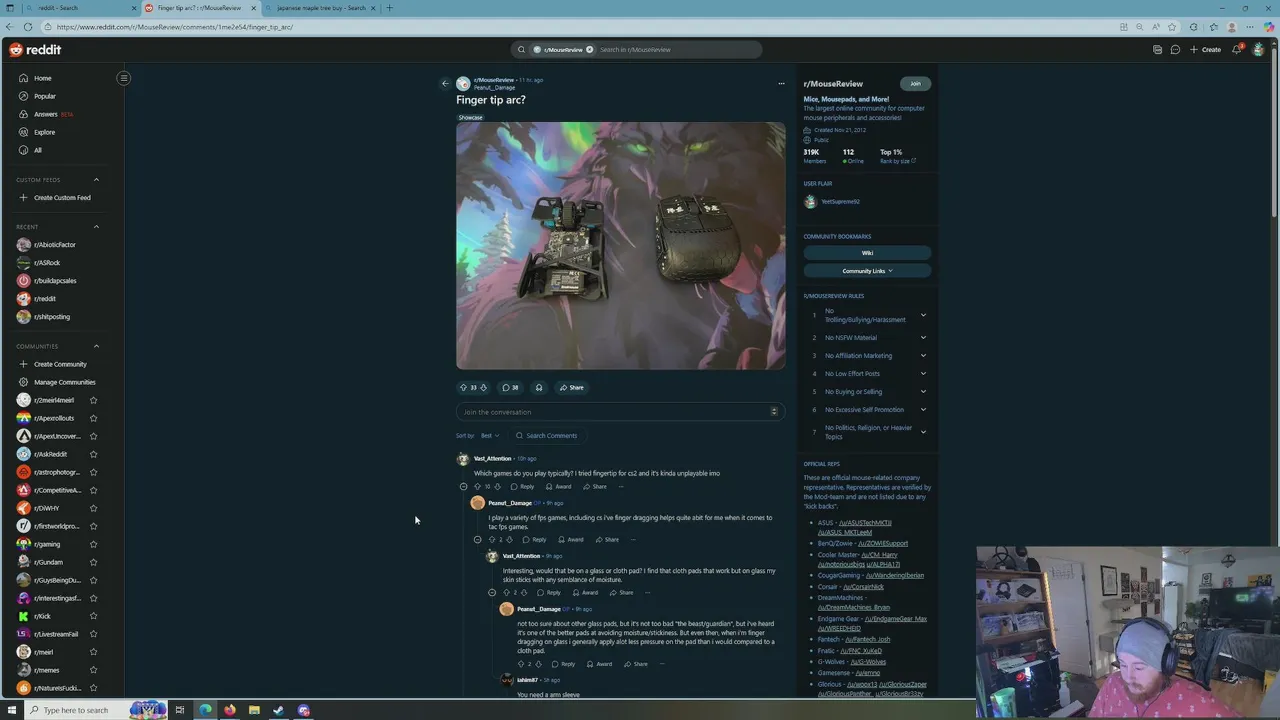1280x720 pixels.
Task: Expand rule 6 No Excessive Self Promotion
Action: click(923, 410)
